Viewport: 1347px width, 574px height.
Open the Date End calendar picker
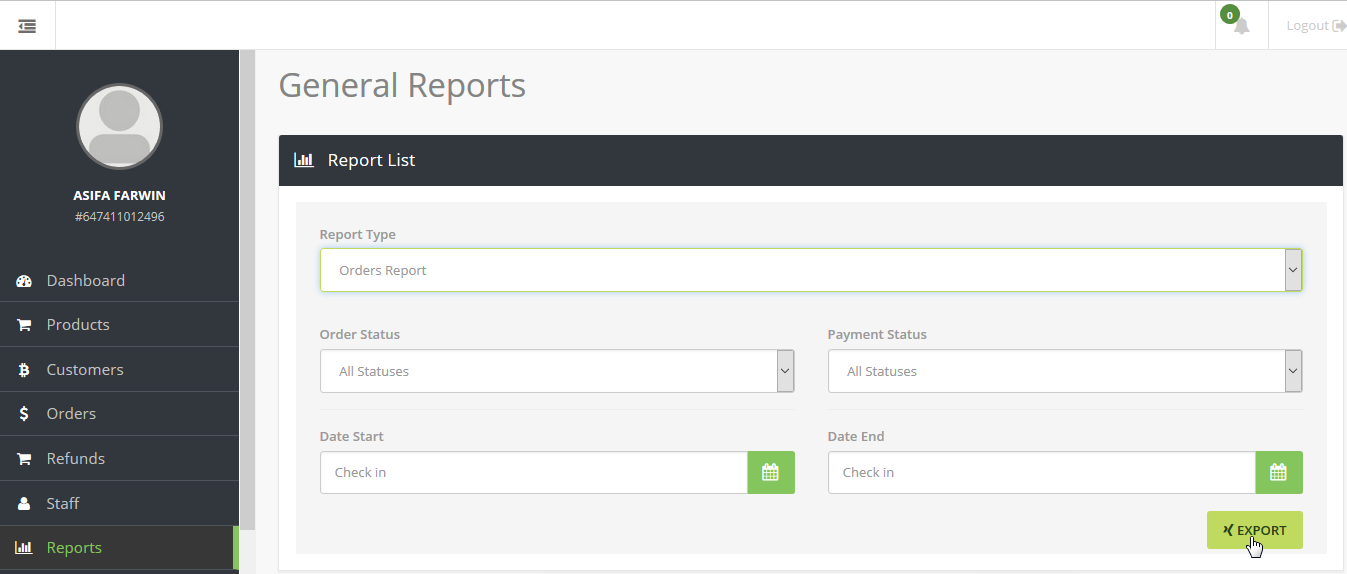[x=1279, y=472]
